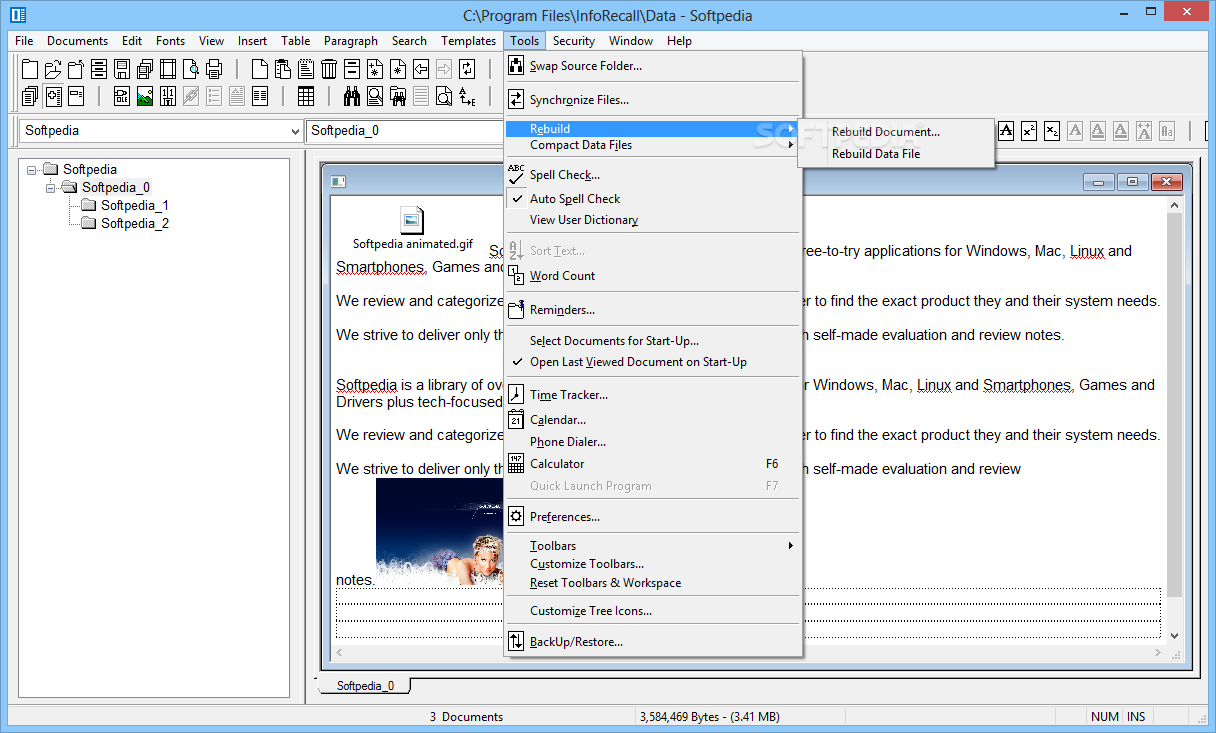Screen dimensions: 1216x733
Task: Click the INS indicator in status bar
Action: (1136, 716)
